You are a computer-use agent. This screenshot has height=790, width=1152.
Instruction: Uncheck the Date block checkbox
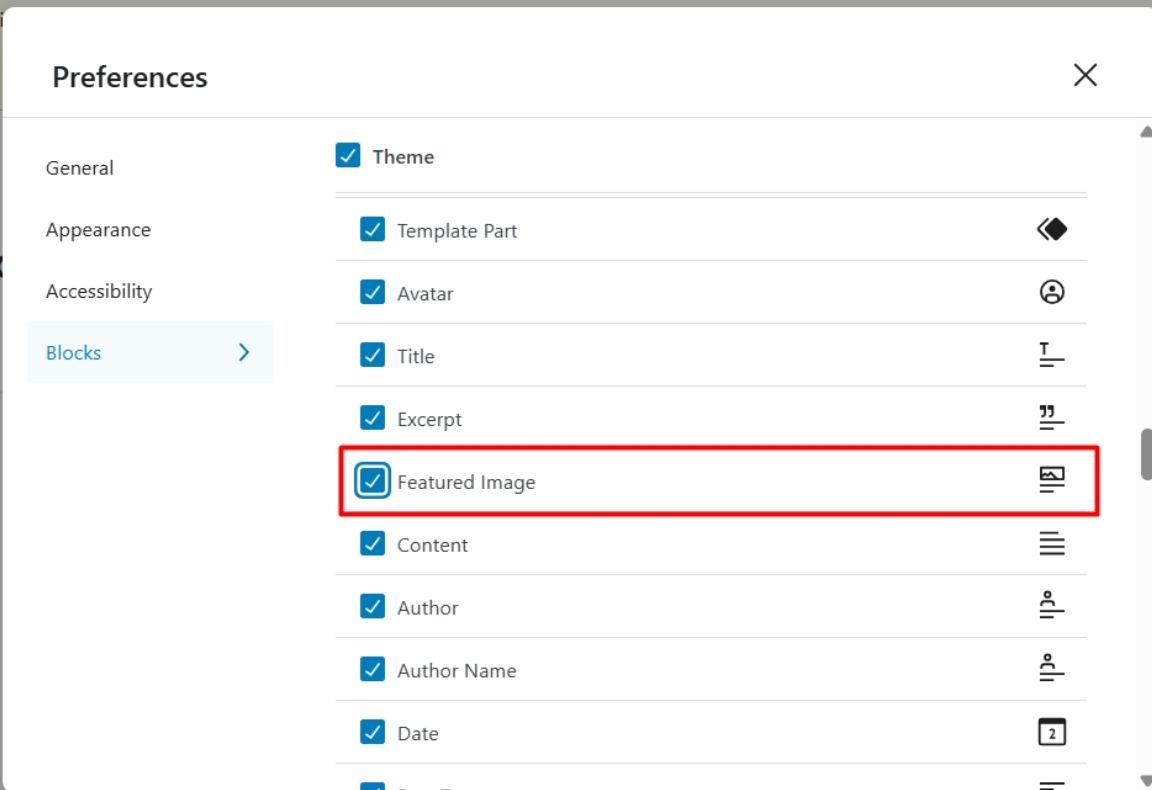pos(372,732)
